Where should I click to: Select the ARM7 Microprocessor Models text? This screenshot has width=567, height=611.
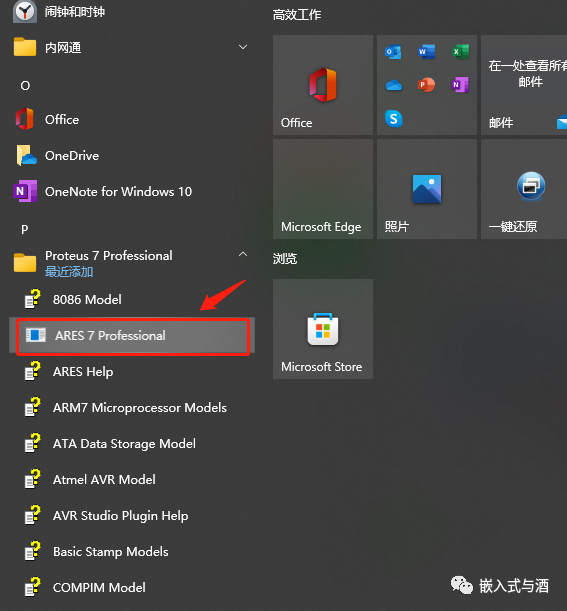point(140,408)
